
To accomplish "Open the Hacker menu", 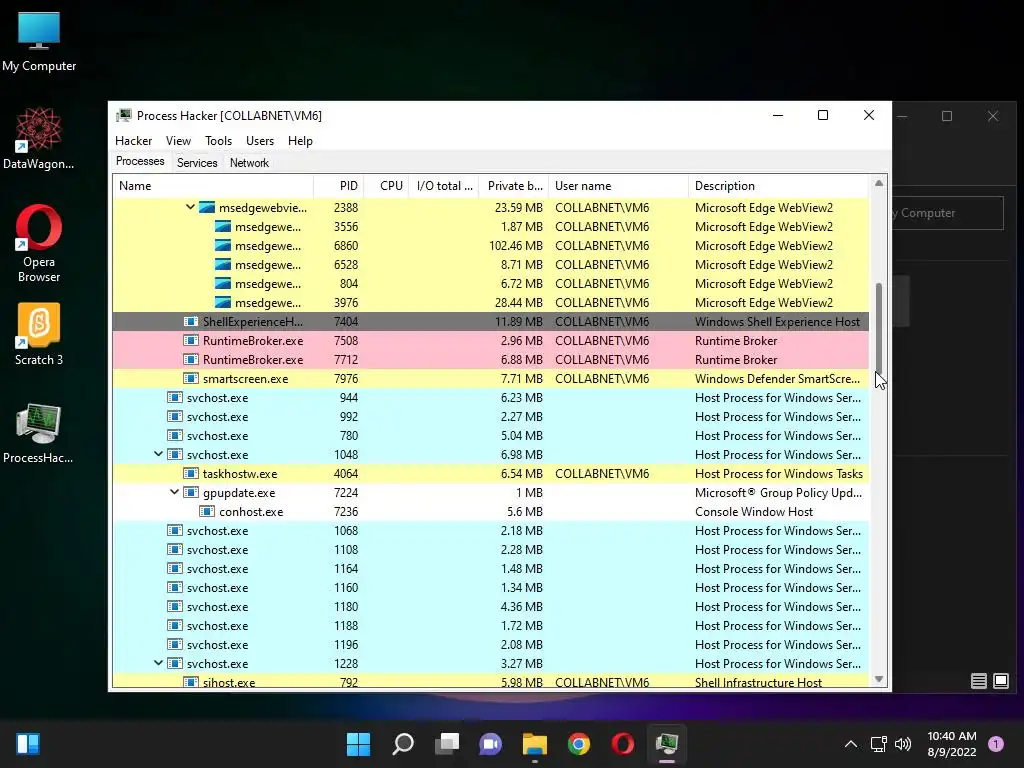I will point(133,140).
